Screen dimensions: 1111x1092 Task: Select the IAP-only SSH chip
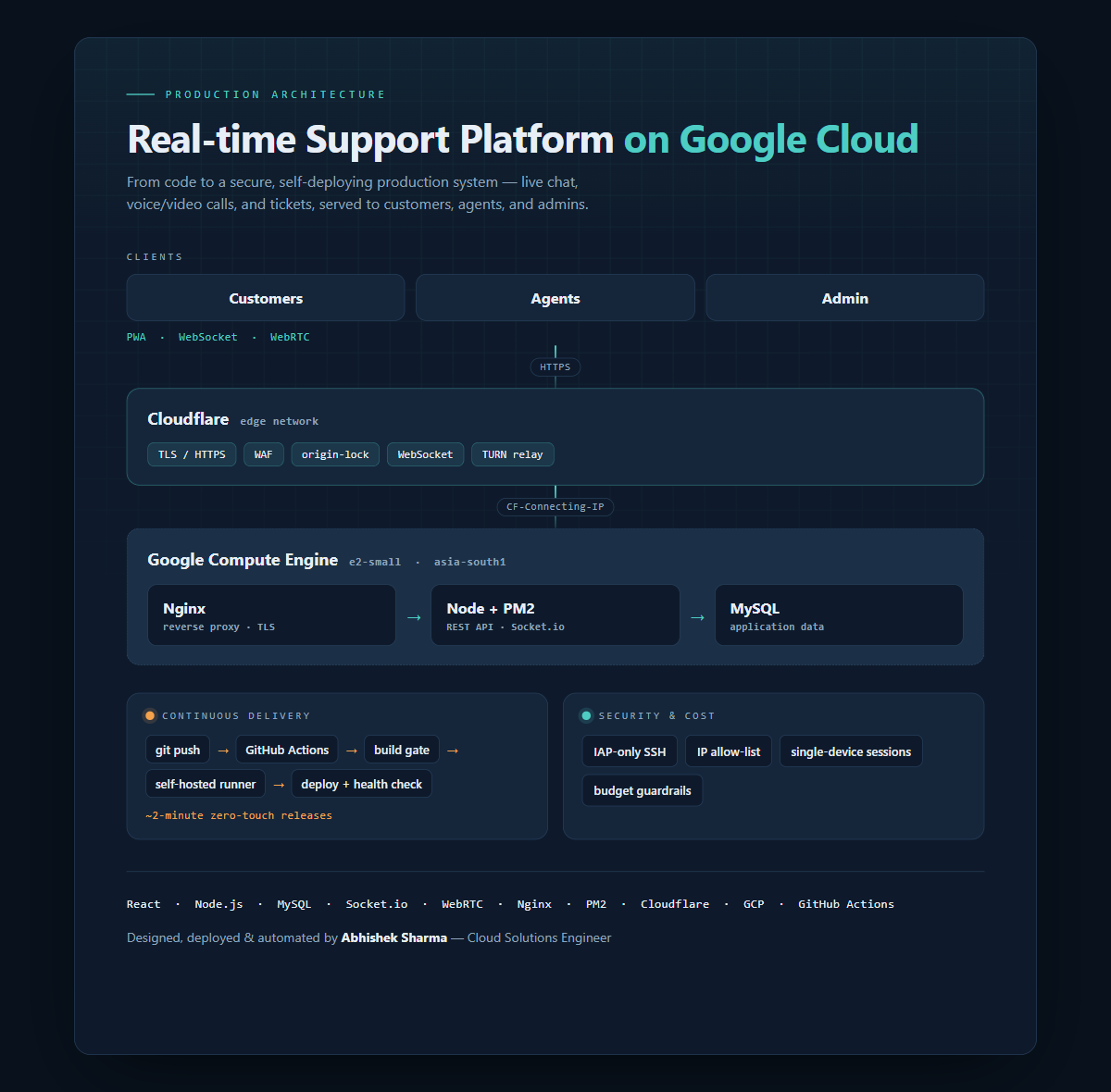[x=630, y=751]
